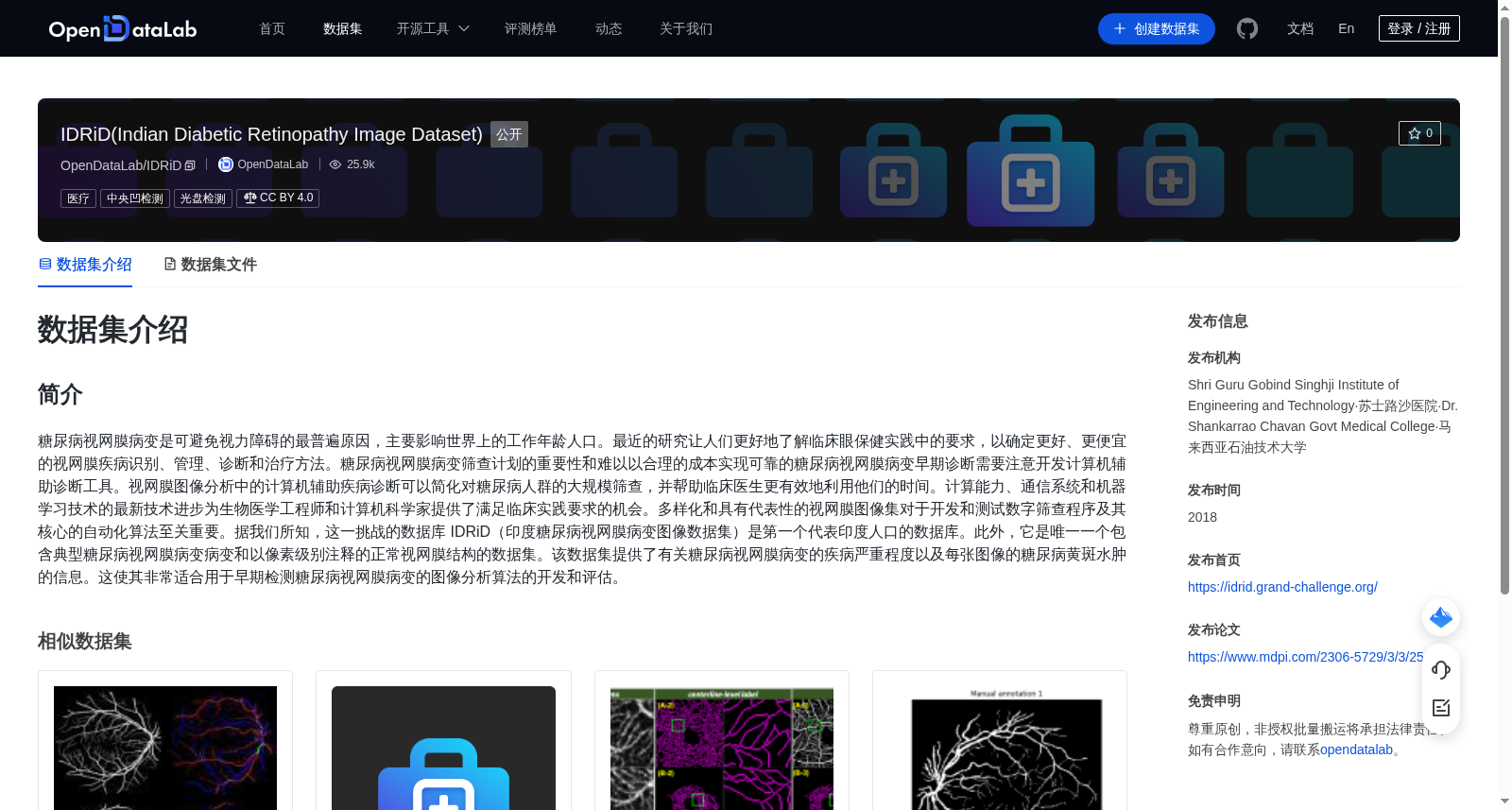Click the 2018 release year text
This screenshot has height=810, width=1512.
[1202, 517]
